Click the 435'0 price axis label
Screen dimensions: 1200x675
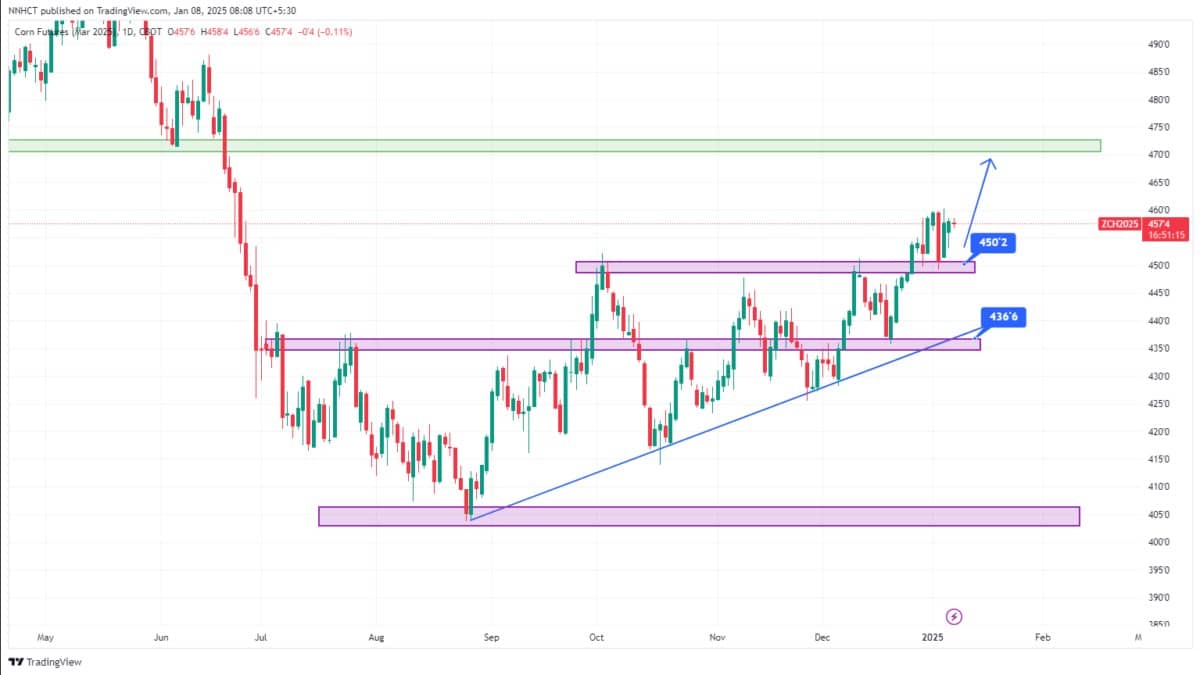(x=1160, y=349)
